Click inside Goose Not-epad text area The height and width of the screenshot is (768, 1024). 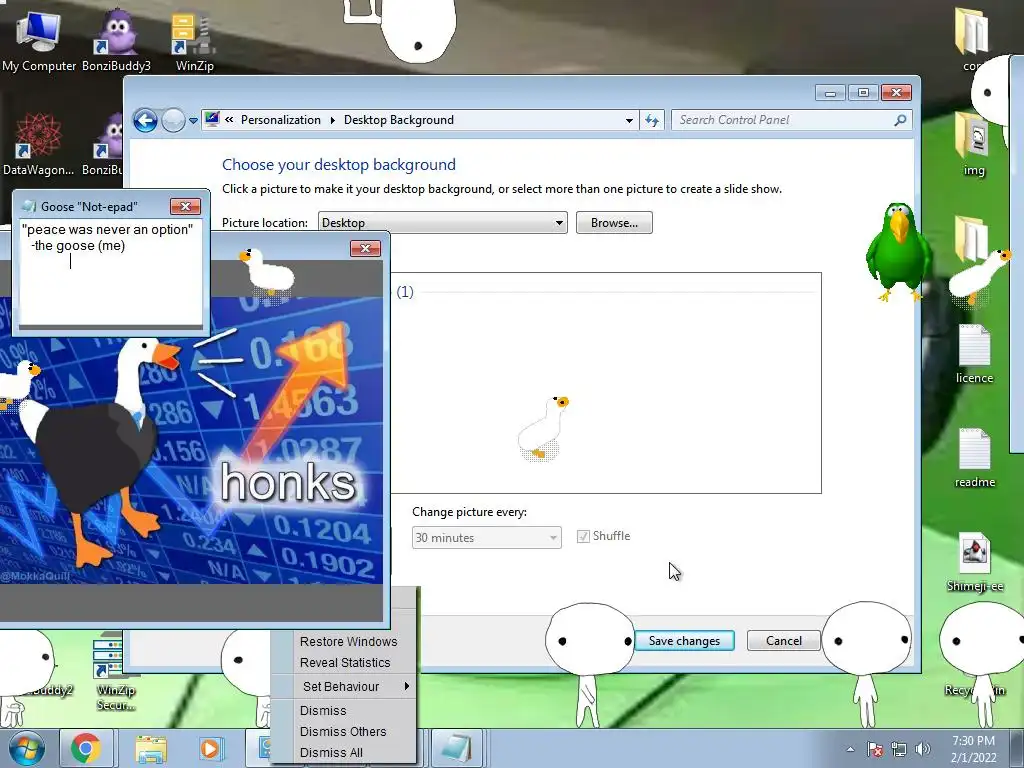(111, 272)
